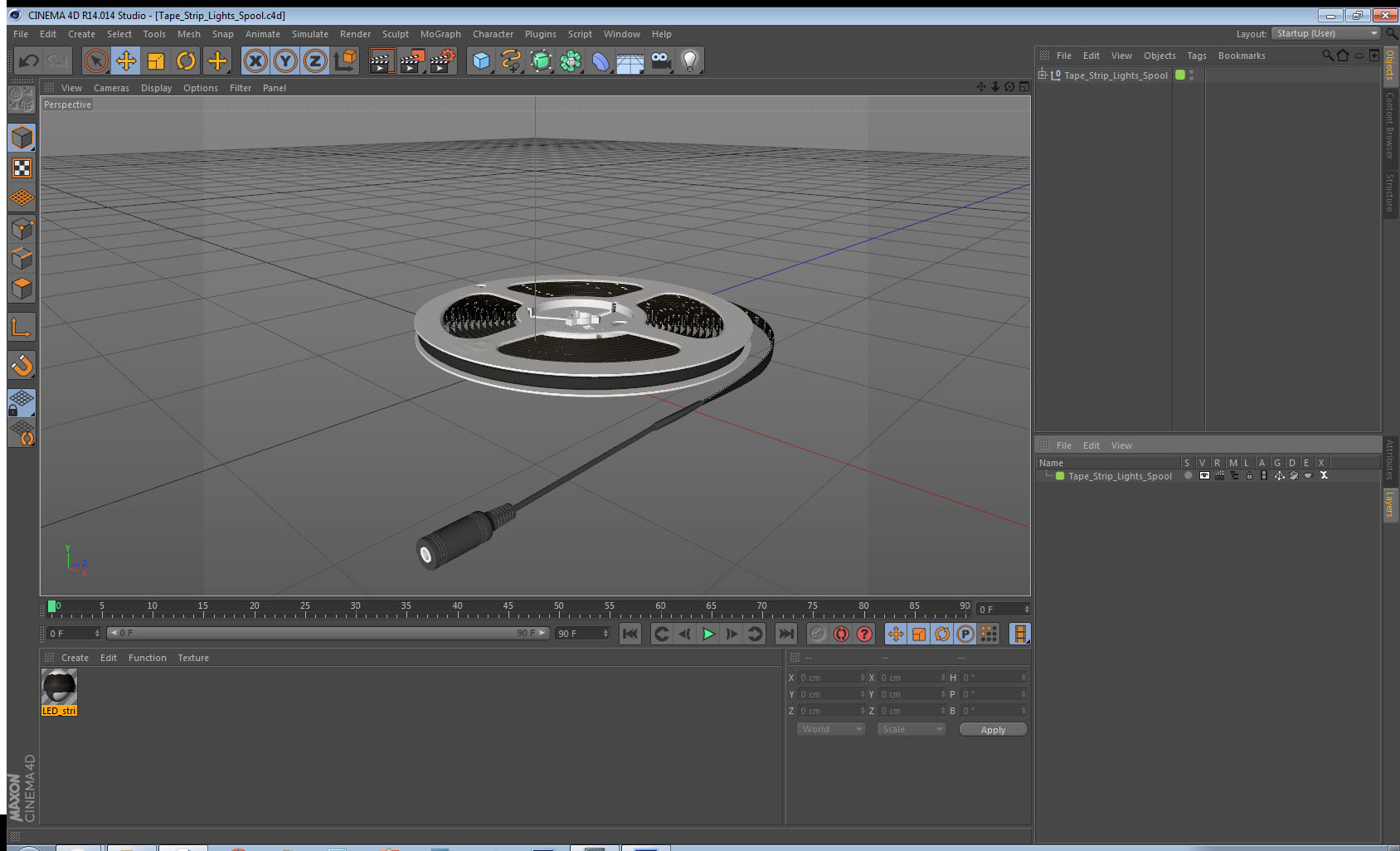Switch to the Content Browser side tab

[x=1390, y=125]
